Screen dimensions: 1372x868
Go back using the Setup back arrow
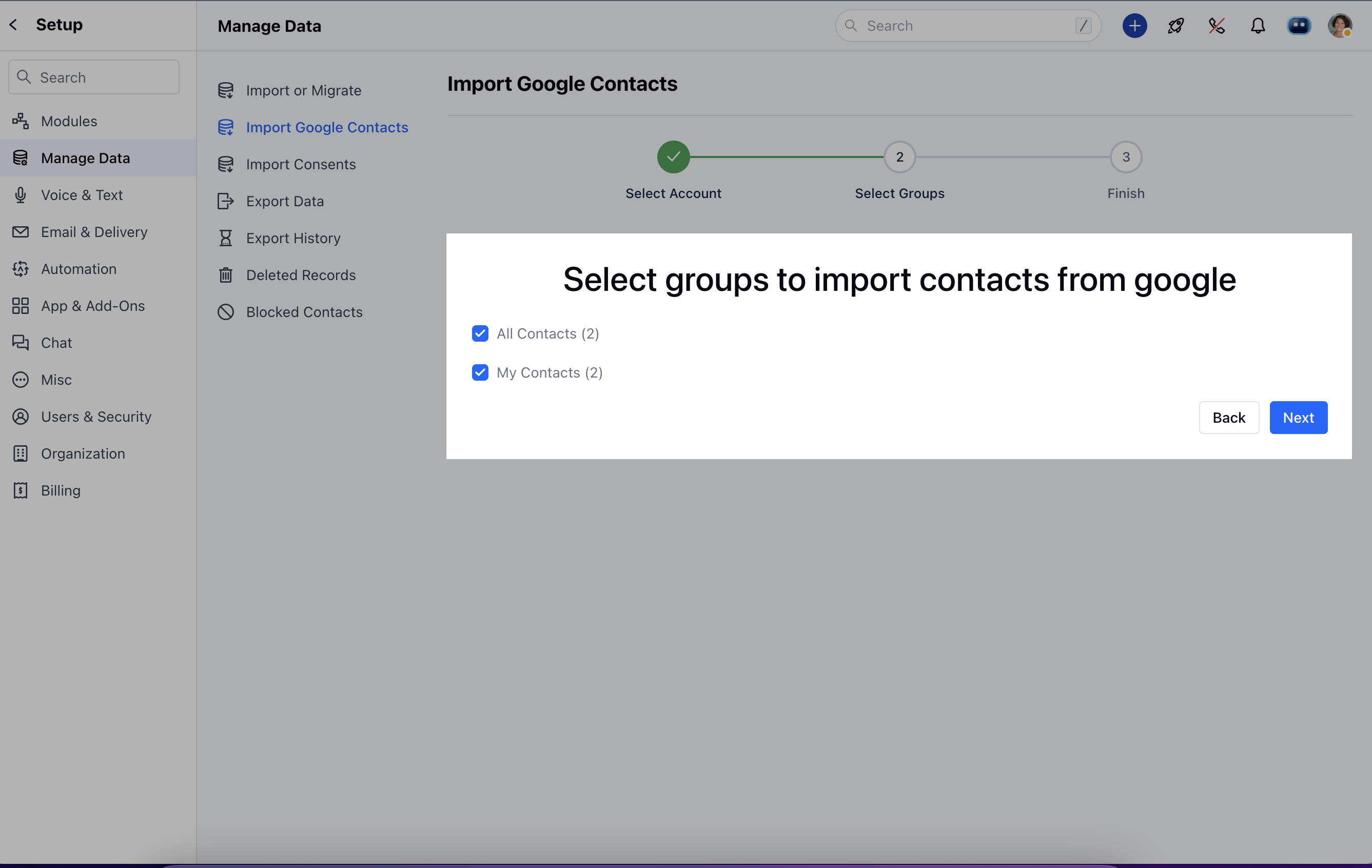tap(14, 25)
